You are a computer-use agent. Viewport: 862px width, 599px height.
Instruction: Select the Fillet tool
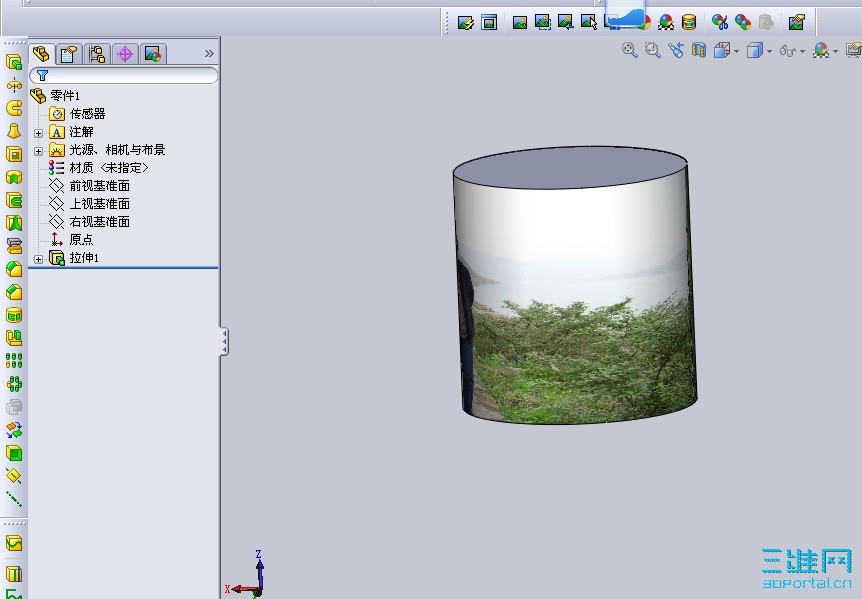click(14, 269)
